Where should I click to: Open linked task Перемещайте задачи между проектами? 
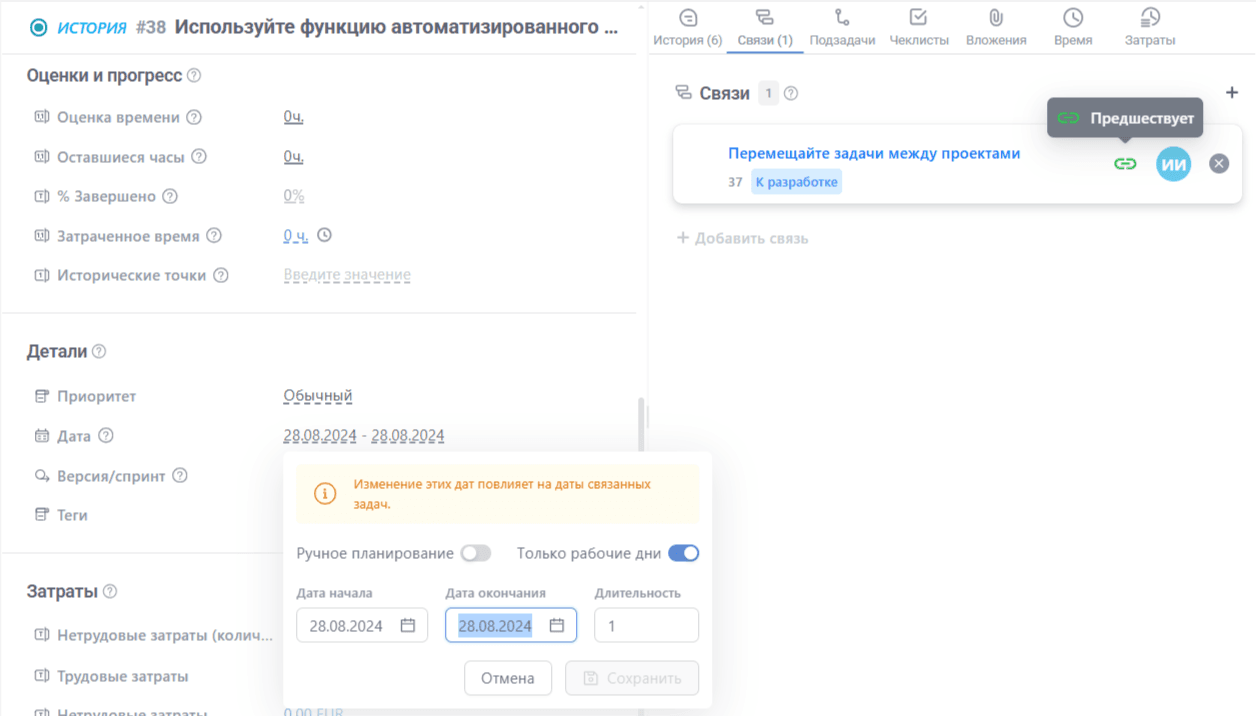coord(874,154)
